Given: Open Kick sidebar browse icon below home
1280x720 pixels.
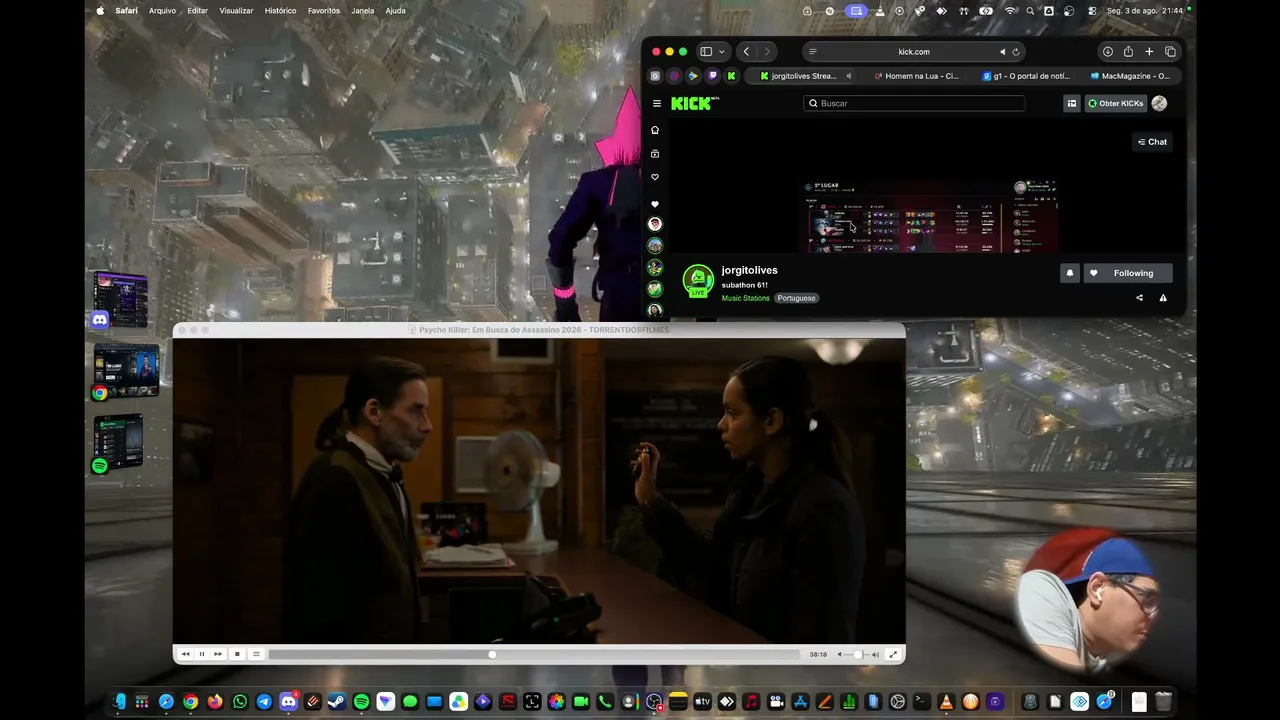Looking at the screenshot, I should [x=655, y=154].
